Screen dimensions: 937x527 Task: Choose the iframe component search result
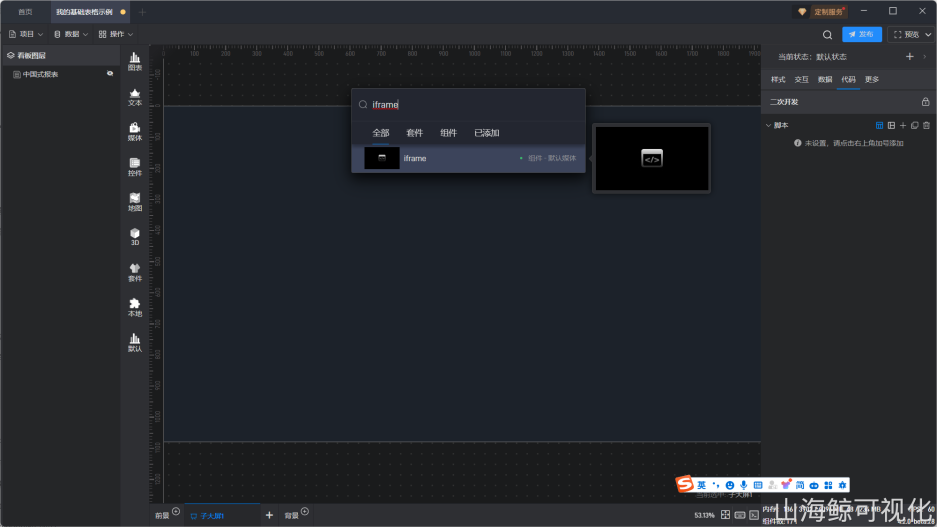(x=468, y=158)
